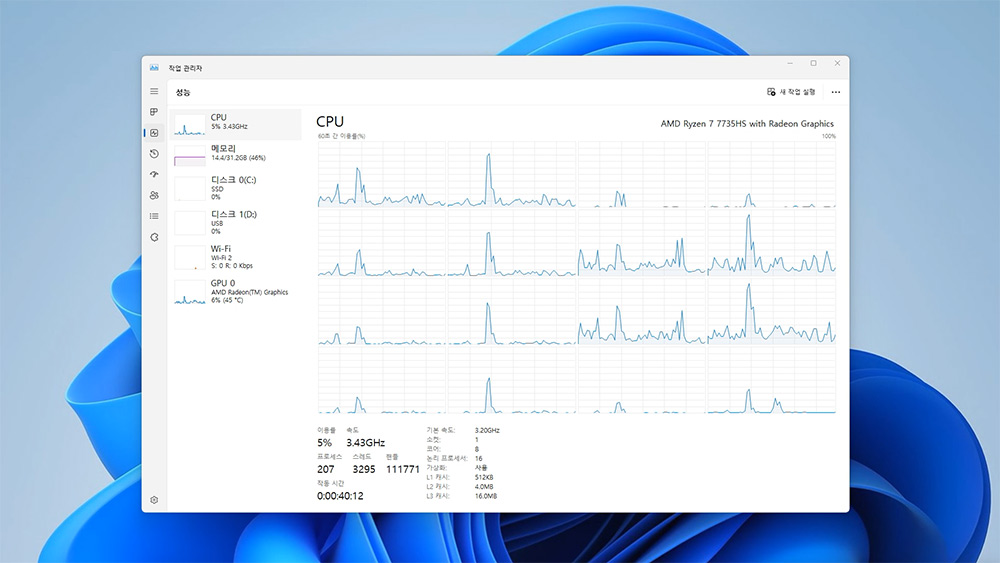1000x563 pixels.
Task: Click the 3295 threads value
Action: point(364,469)
